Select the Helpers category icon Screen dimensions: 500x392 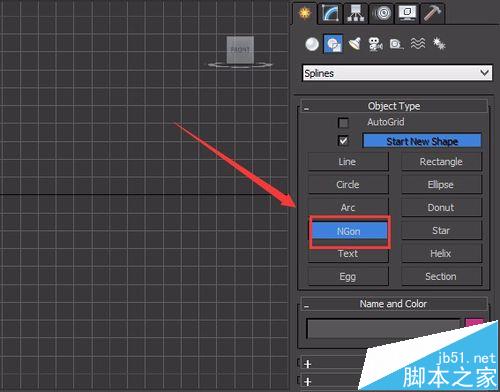click(x=396, y=44)
